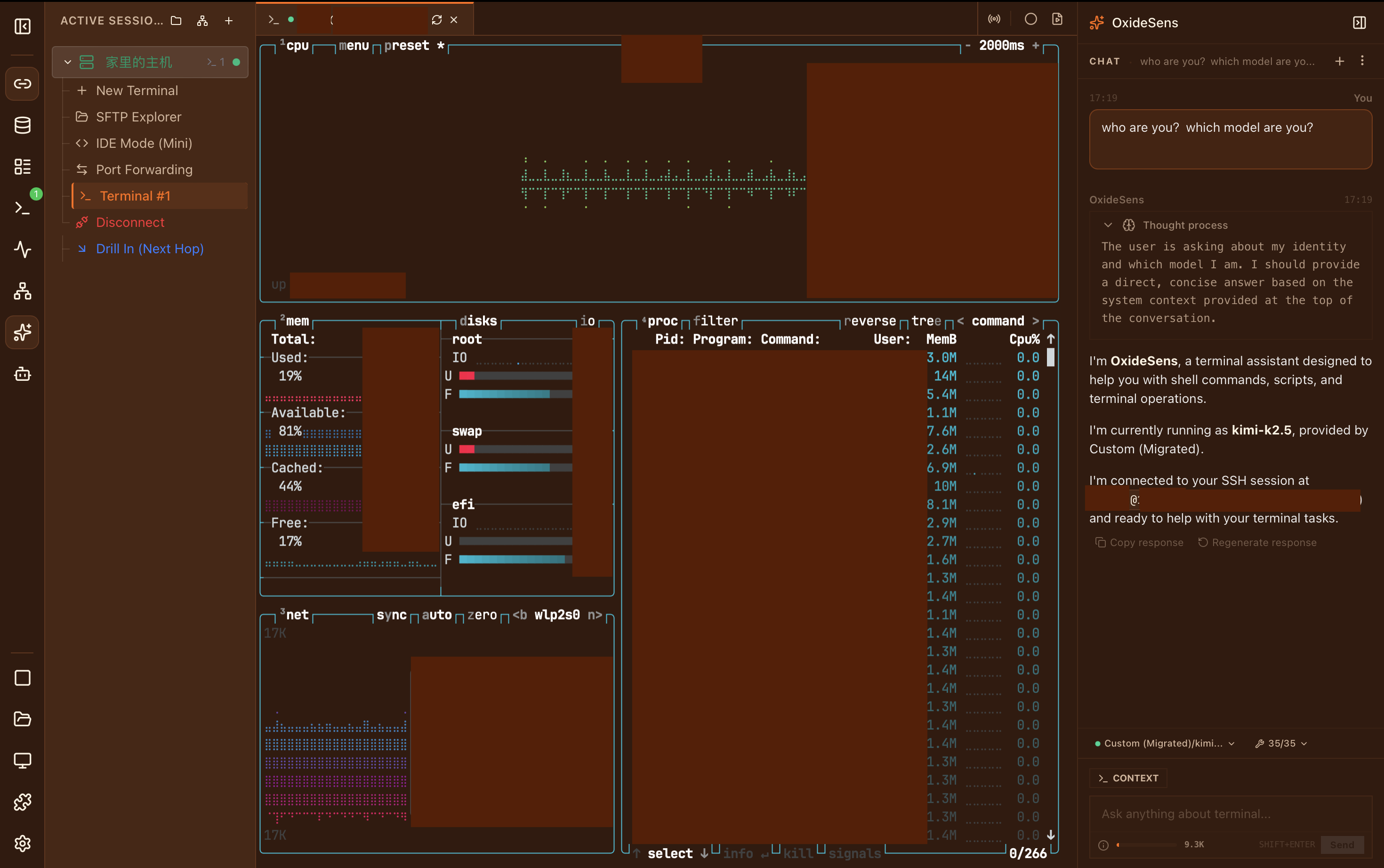
Task: Collapse the 家里的主机 session node
Action: point(68,62)
